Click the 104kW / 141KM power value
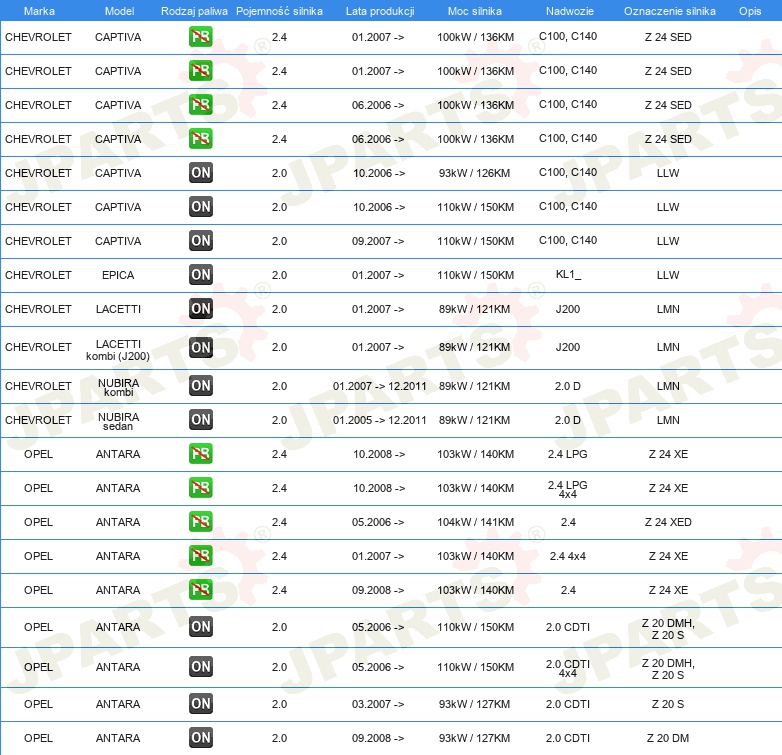This screenshot has height=755, width=782. [475, 522]
